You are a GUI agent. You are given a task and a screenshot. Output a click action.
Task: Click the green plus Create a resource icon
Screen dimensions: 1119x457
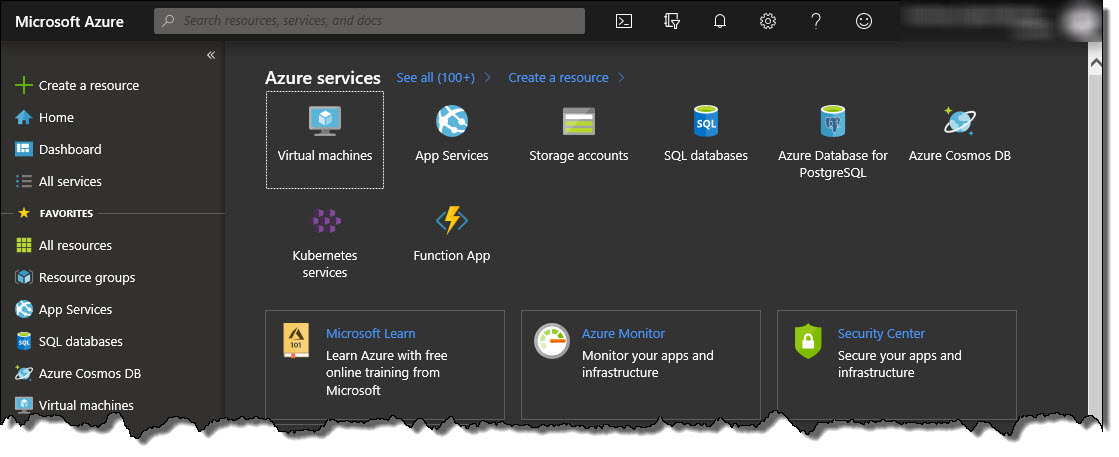point(24,86)
